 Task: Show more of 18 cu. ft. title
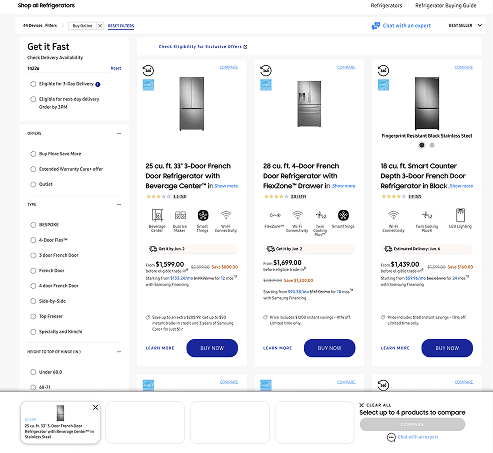(461, 186)
